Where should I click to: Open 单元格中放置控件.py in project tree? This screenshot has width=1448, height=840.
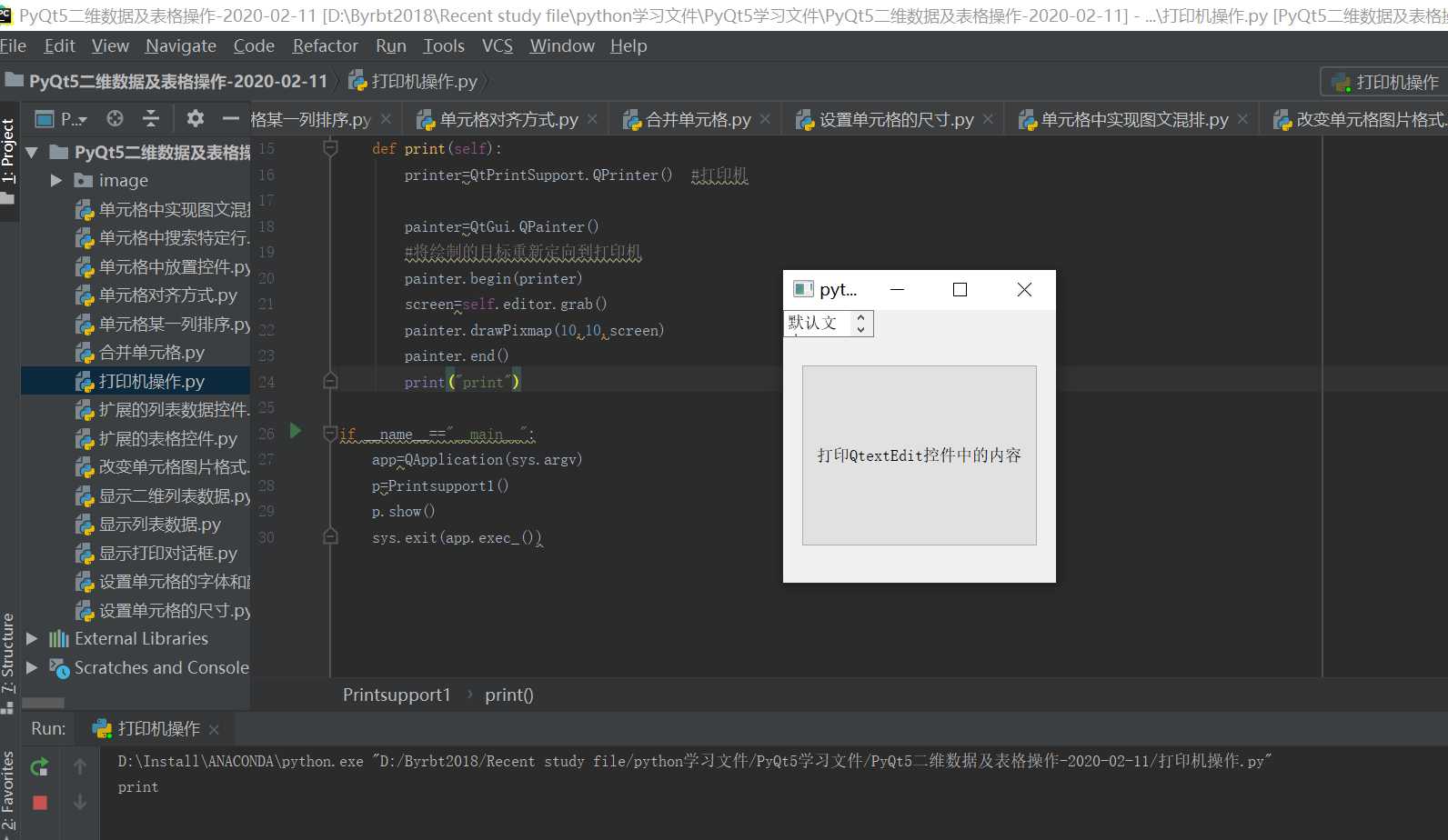point(162,266)
